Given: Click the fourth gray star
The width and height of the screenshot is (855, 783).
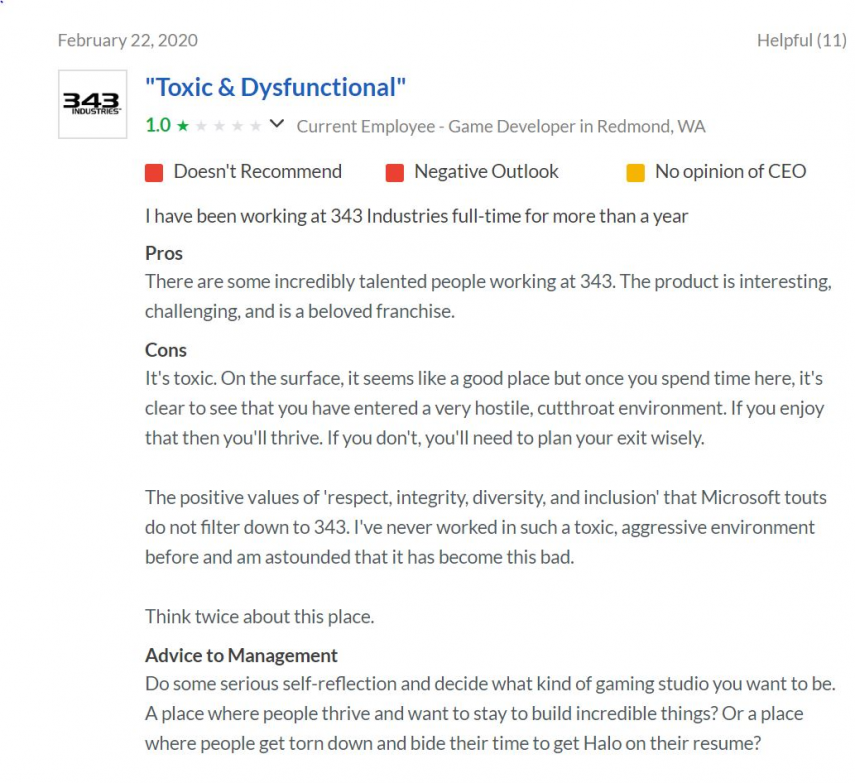Looking at the screenshot, I should (x=237, y=126).
